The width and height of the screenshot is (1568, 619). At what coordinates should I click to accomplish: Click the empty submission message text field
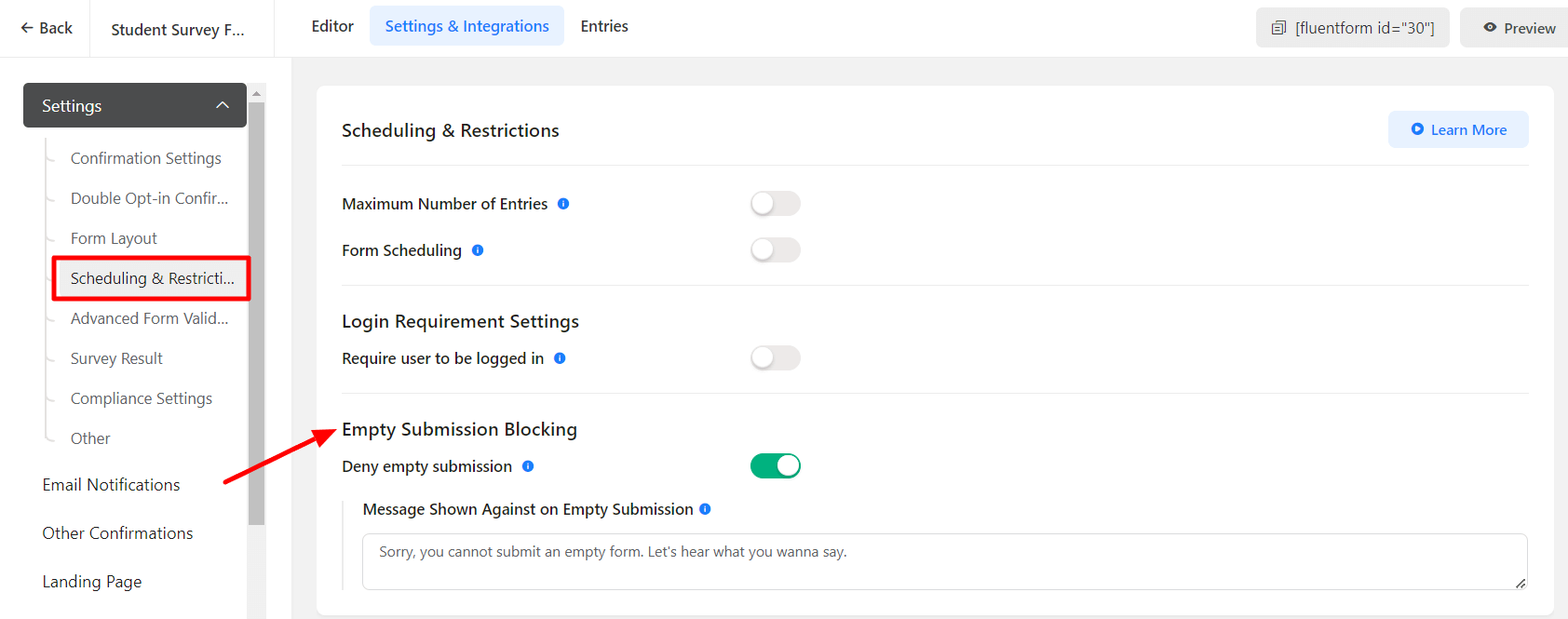coord(944,561)
